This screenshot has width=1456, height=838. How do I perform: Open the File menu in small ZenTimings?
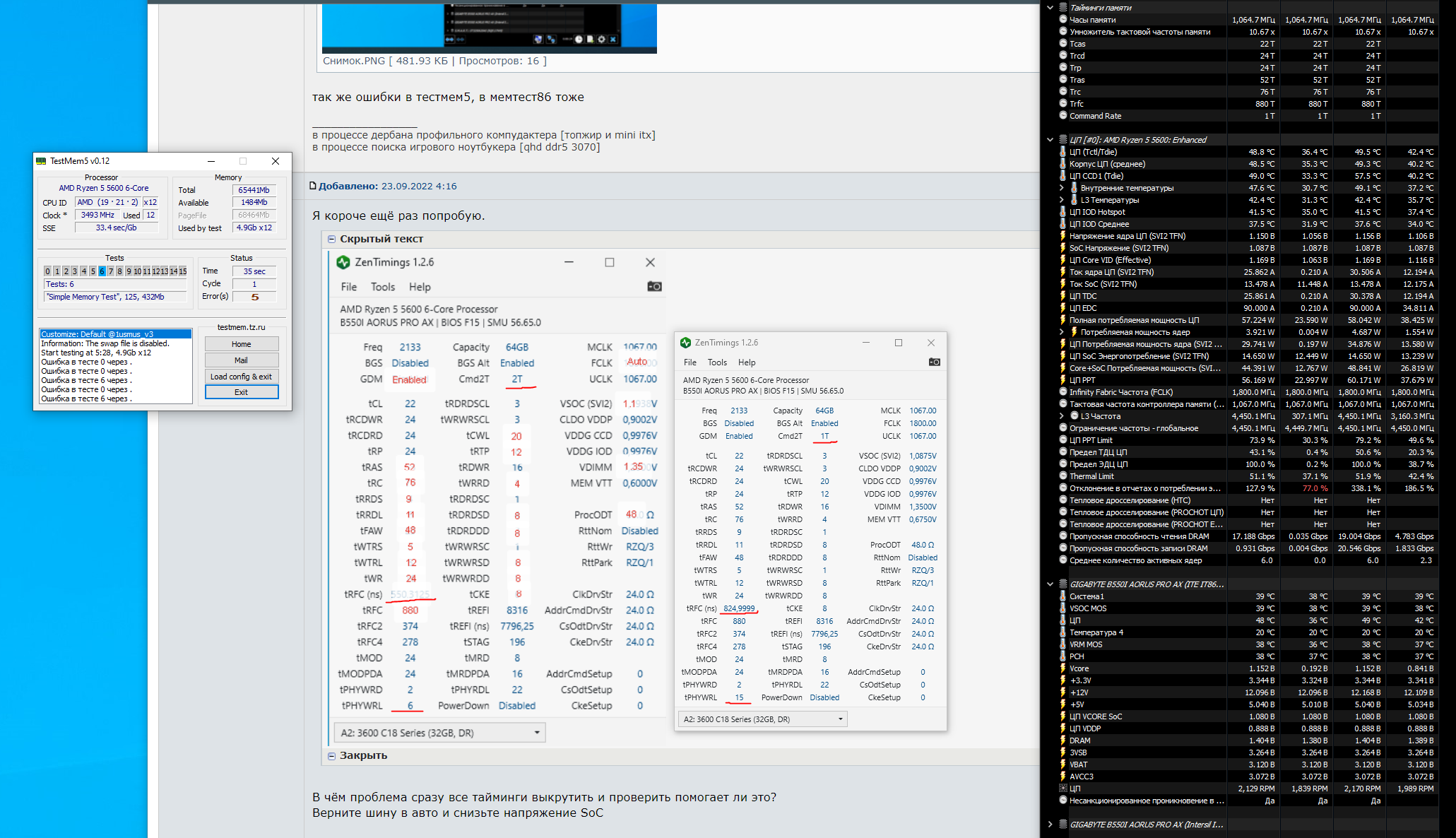(x=689, y=362)
